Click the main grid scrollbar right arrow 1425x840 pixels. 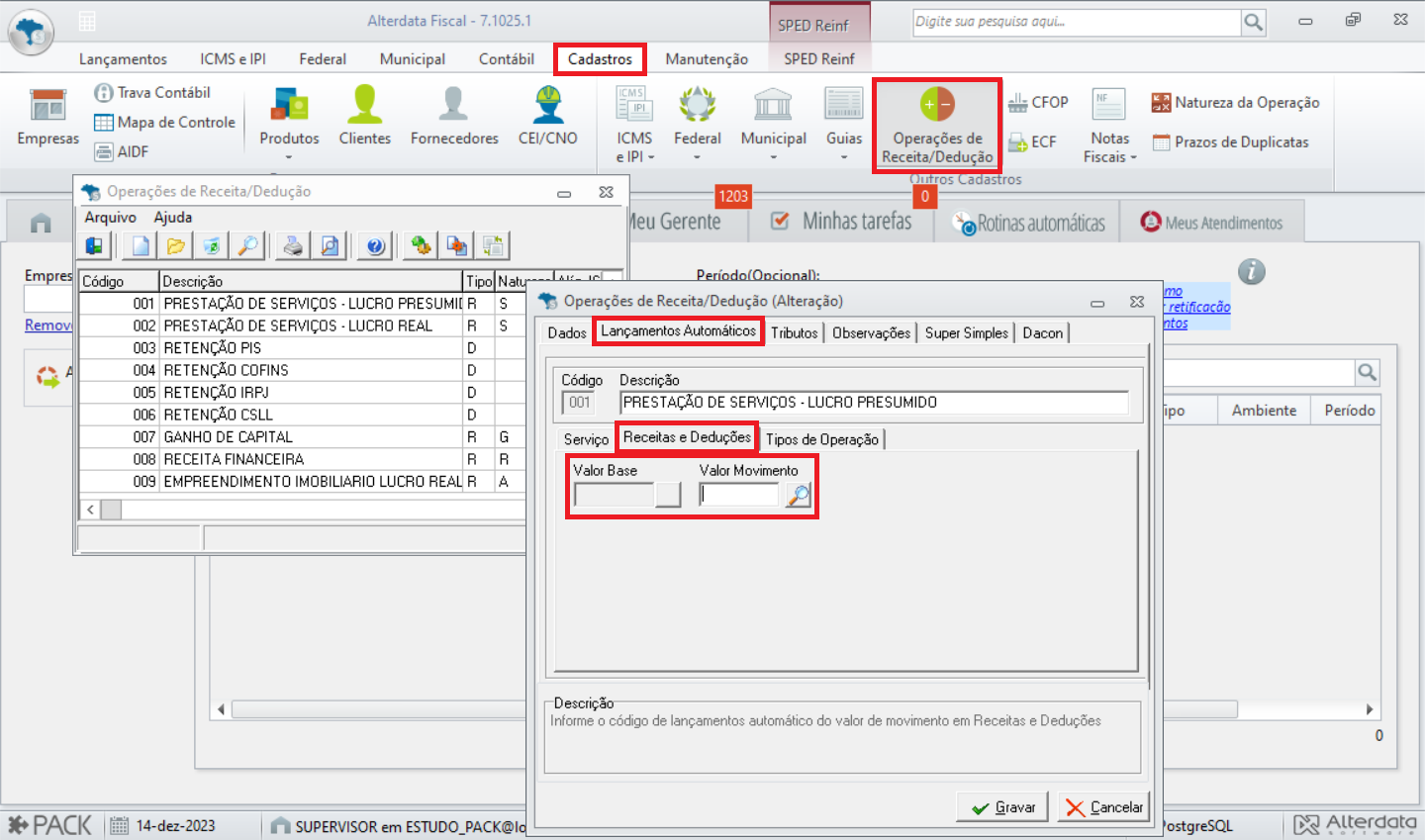coord(1370,709)
